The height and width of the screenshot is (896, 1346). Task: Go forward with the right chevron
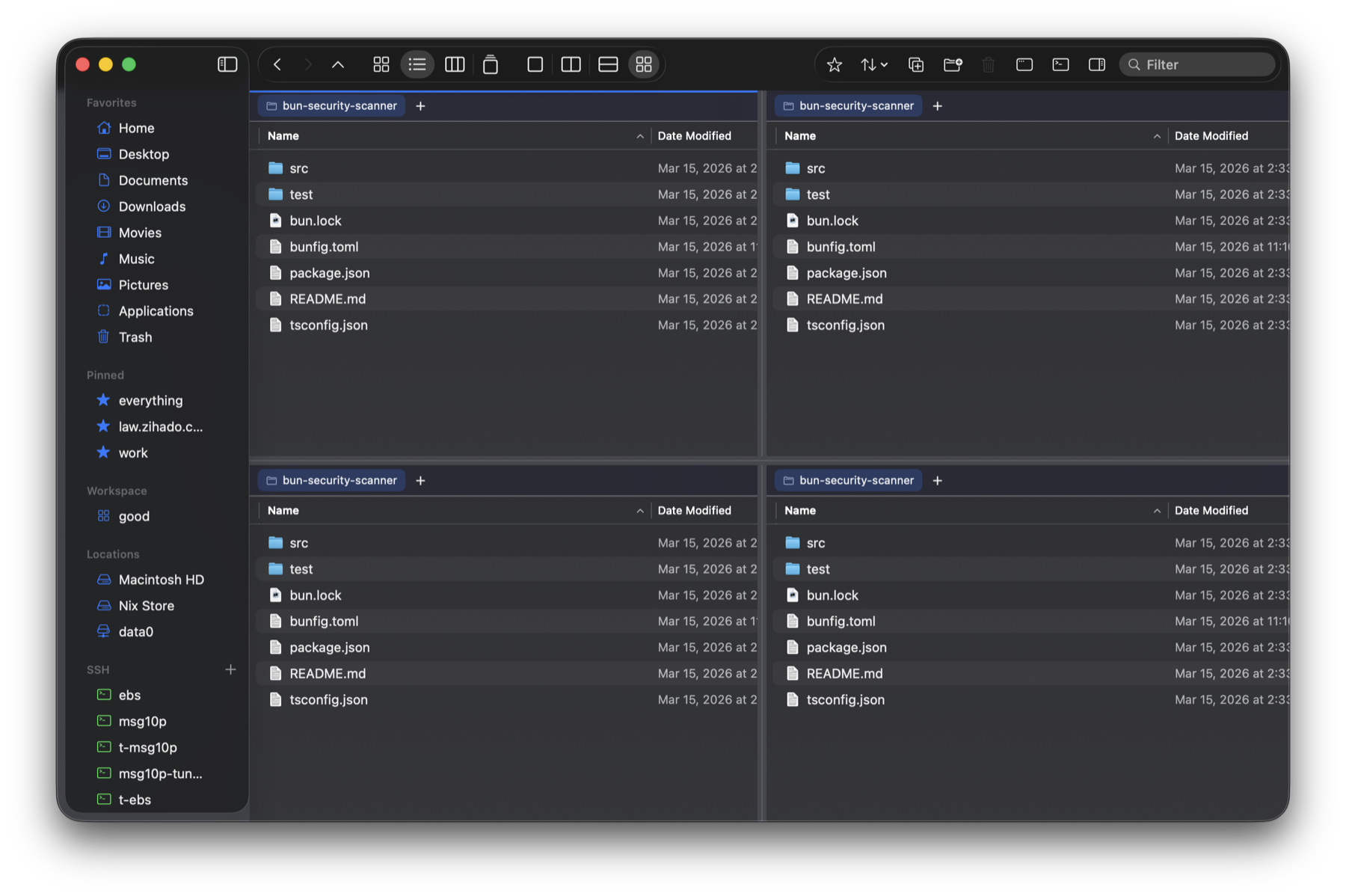[307, 64]
